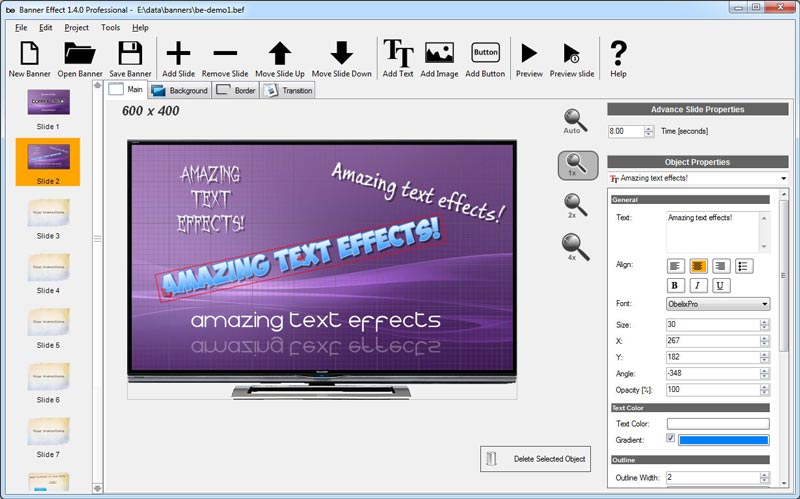The height and width of the screenshot is (499, 800).
Task: Switch to the Main tab
Action: (x=126, y=89)
